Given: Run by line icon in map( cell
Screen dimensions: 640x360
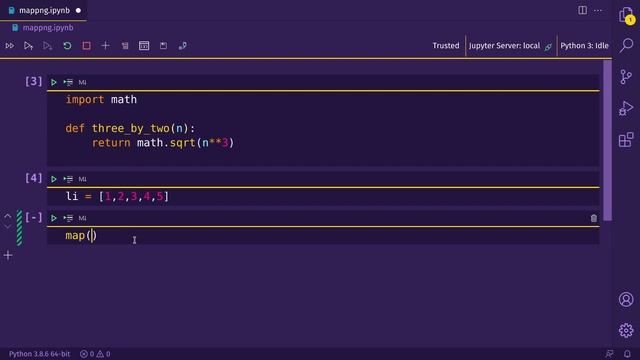Looking at the screenshot, I should tap(68, 218).
